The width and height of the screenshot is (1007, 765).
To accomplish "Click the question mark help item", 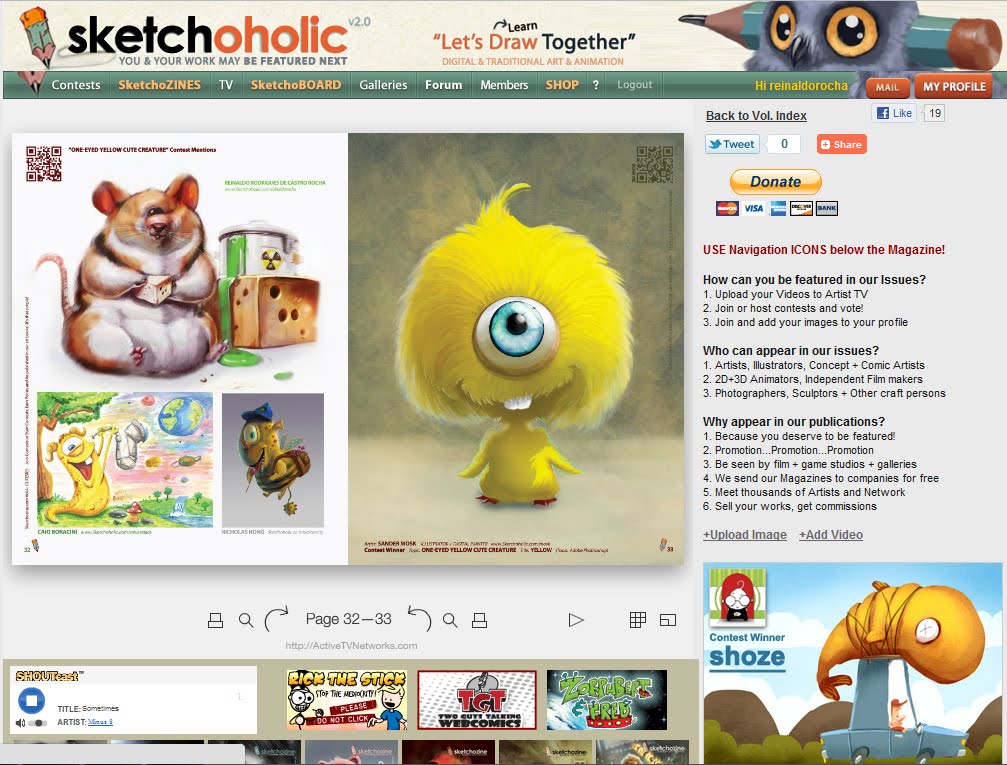I will [596, 85].
